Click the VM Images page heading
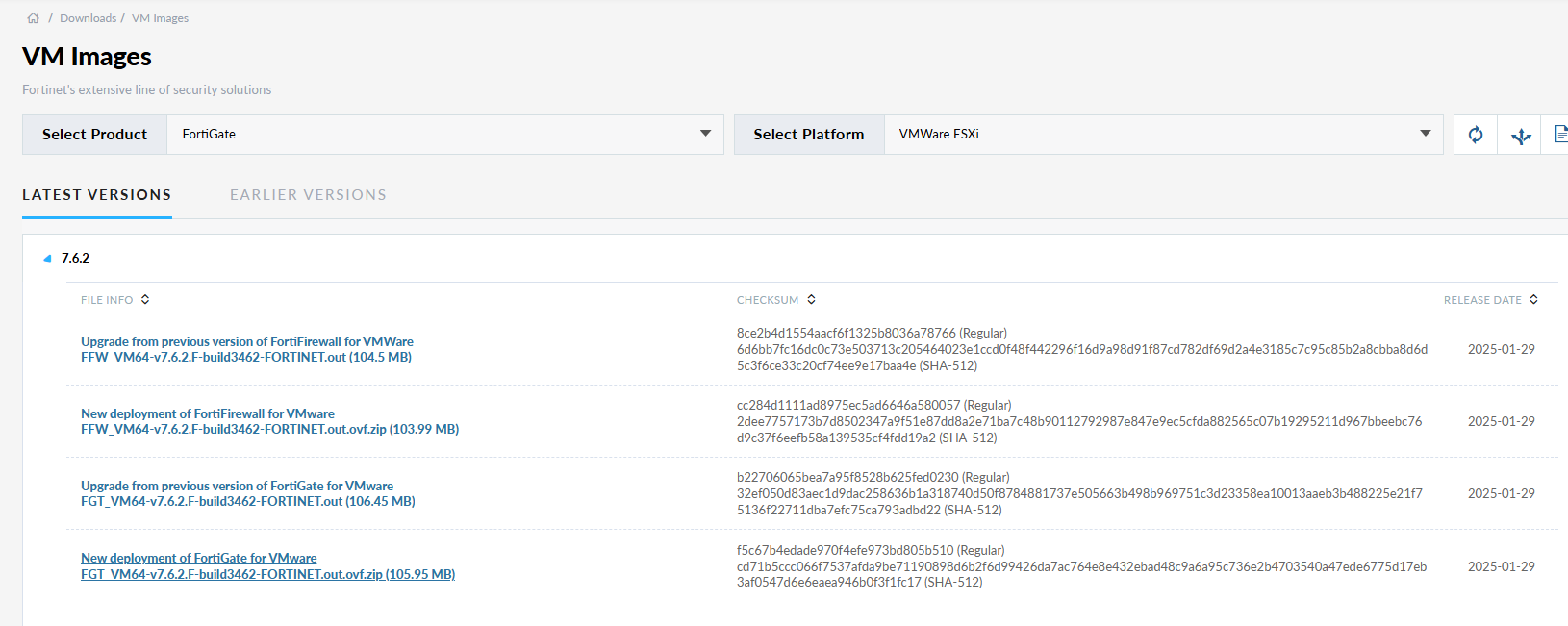 point(87,57)
